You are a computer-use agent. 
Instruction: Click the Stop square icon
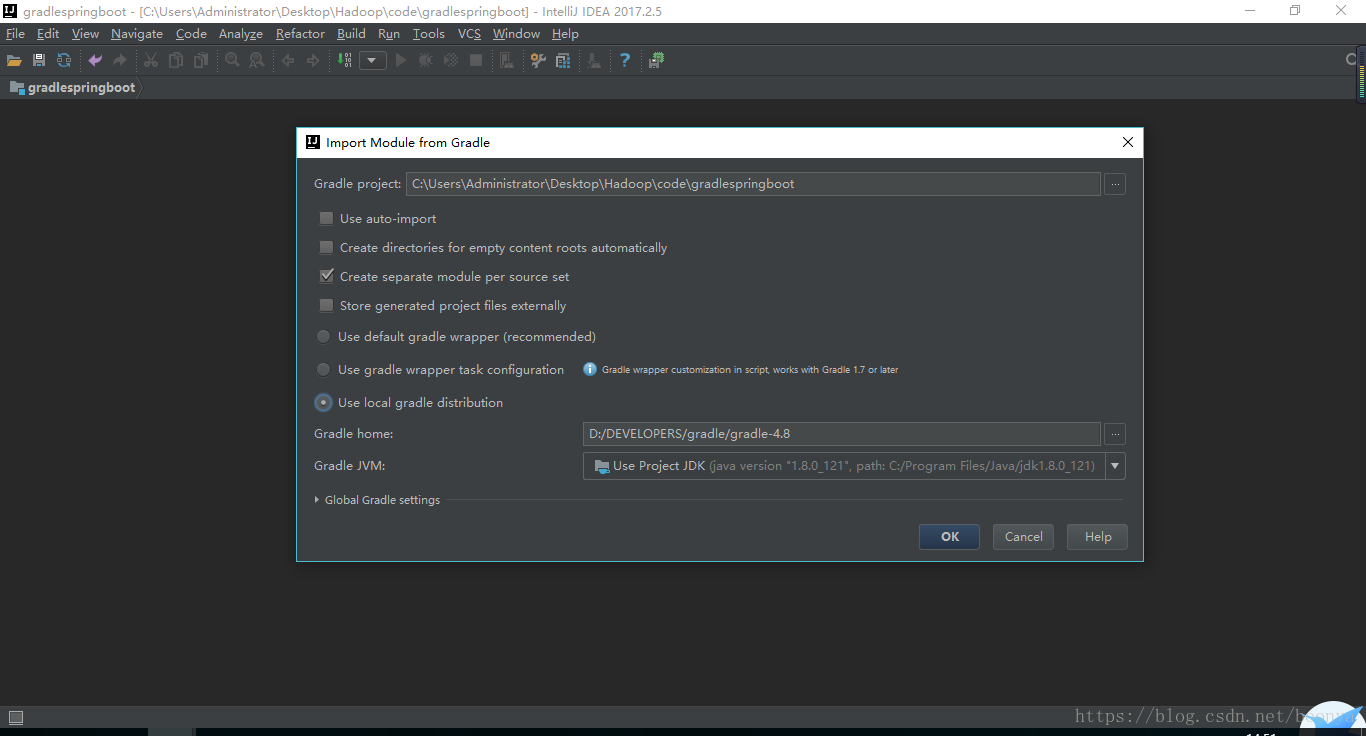476,61
